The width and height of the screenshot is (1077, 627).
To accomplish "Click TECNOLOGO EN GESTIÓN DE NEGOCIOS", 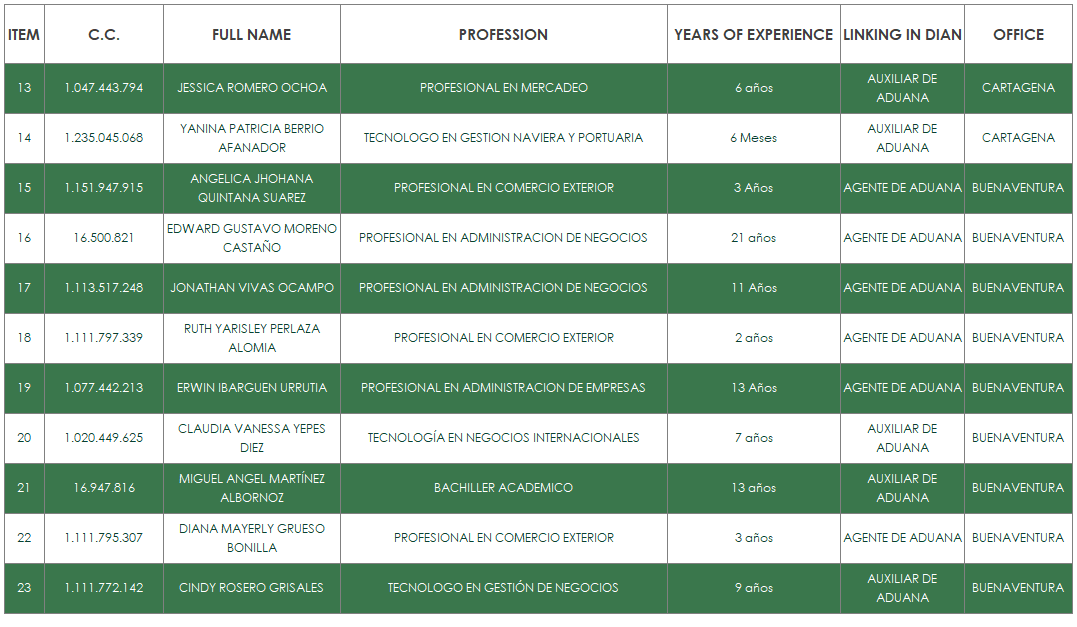I will (503, 589).
